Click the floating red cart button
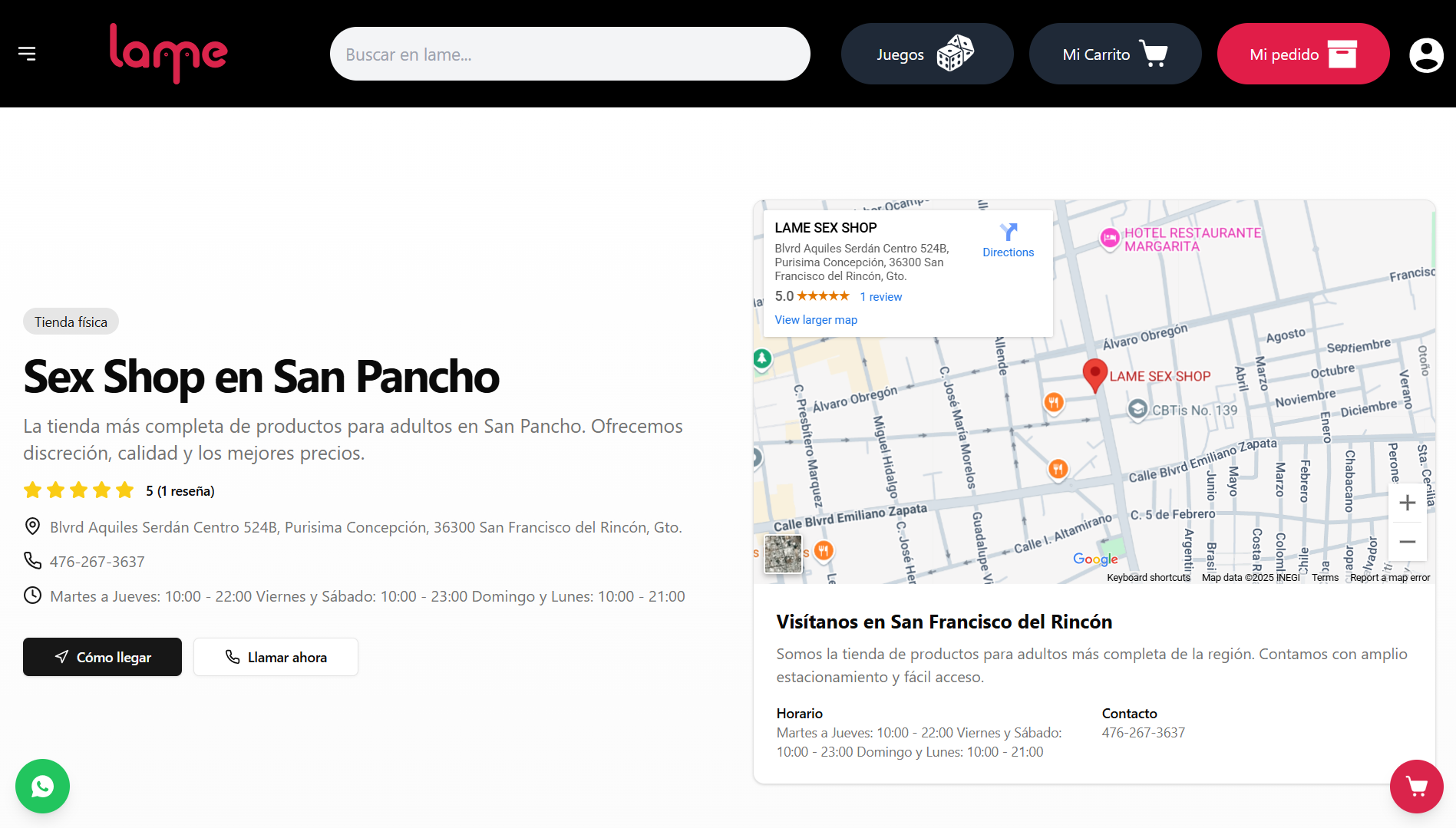 [1416, 786]
